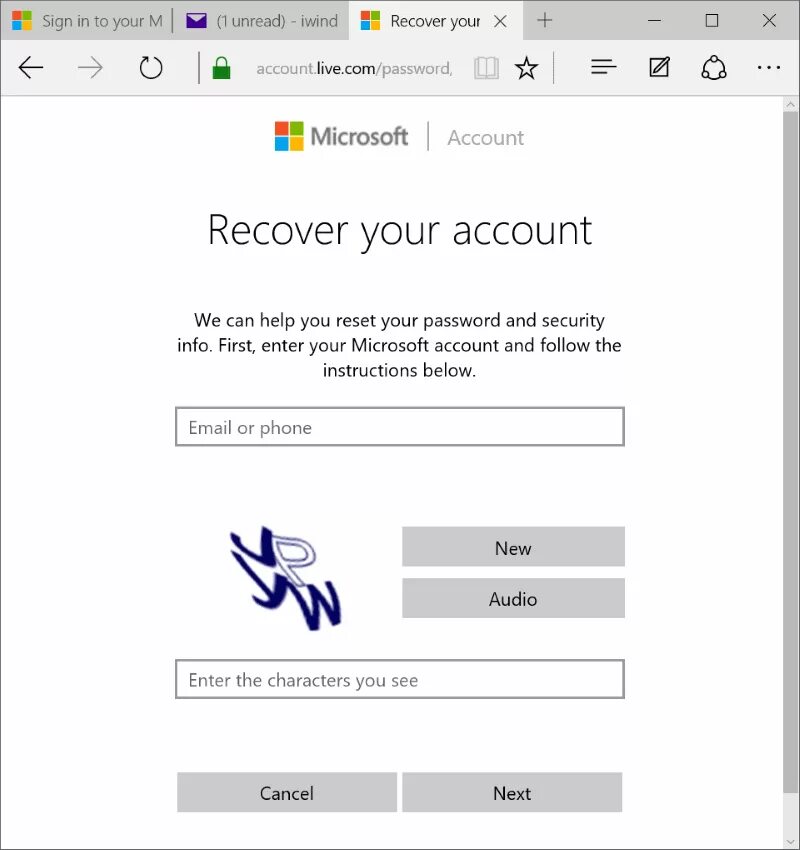Click the vertical scrollbar thumb
This screenshot has height=850, width=800.
[x=791, y=453]
